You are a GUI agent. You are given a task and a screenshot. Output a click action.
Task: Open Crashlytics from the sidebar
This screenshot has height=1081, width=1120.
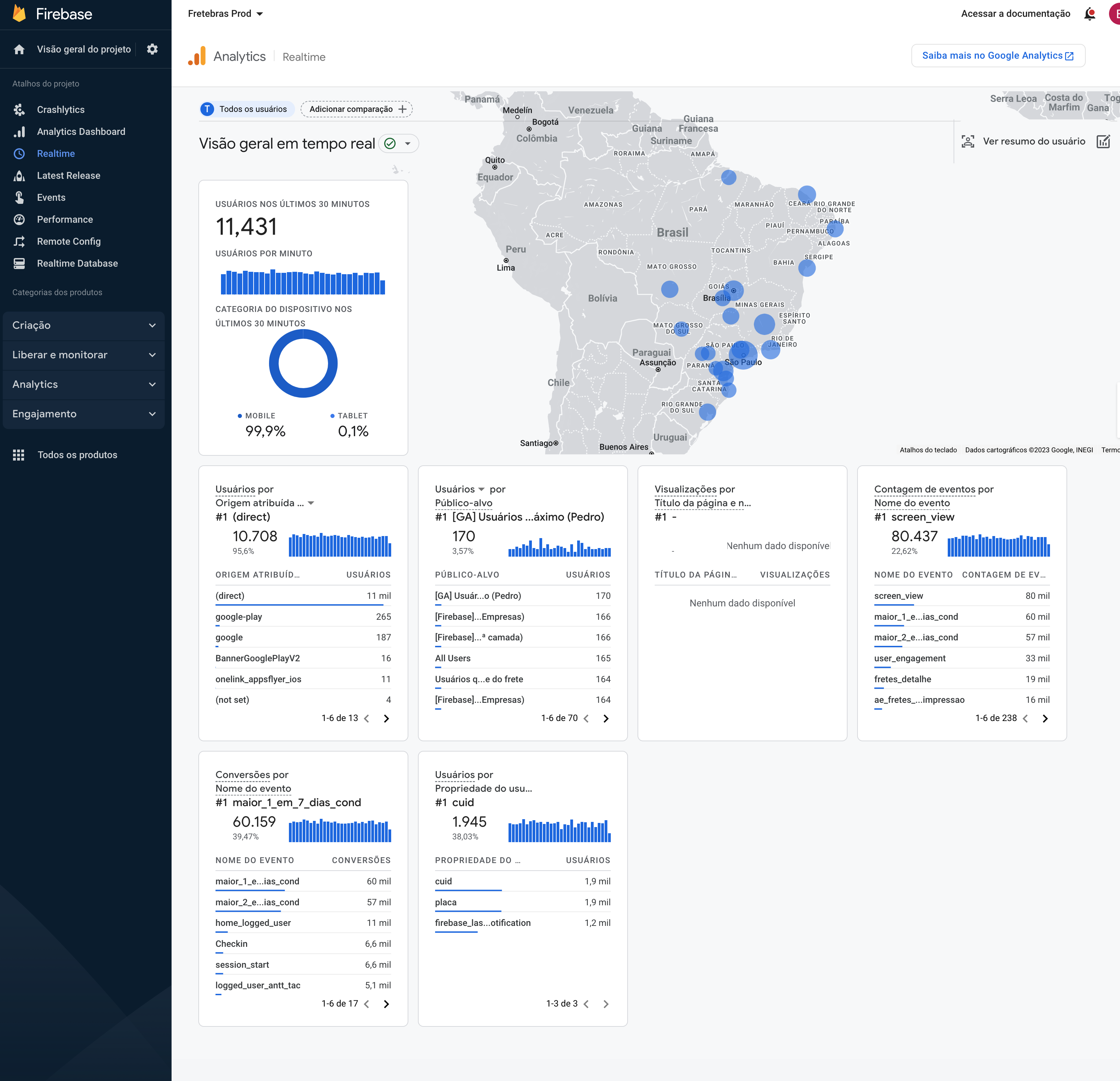click(61, 110)
